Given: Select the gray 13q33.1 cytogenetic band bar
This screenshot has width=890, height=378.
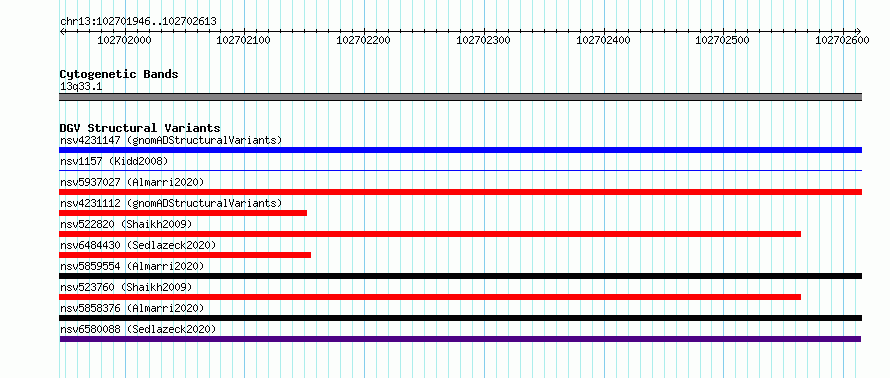Looking at the screenshot, I should (460, 97).
